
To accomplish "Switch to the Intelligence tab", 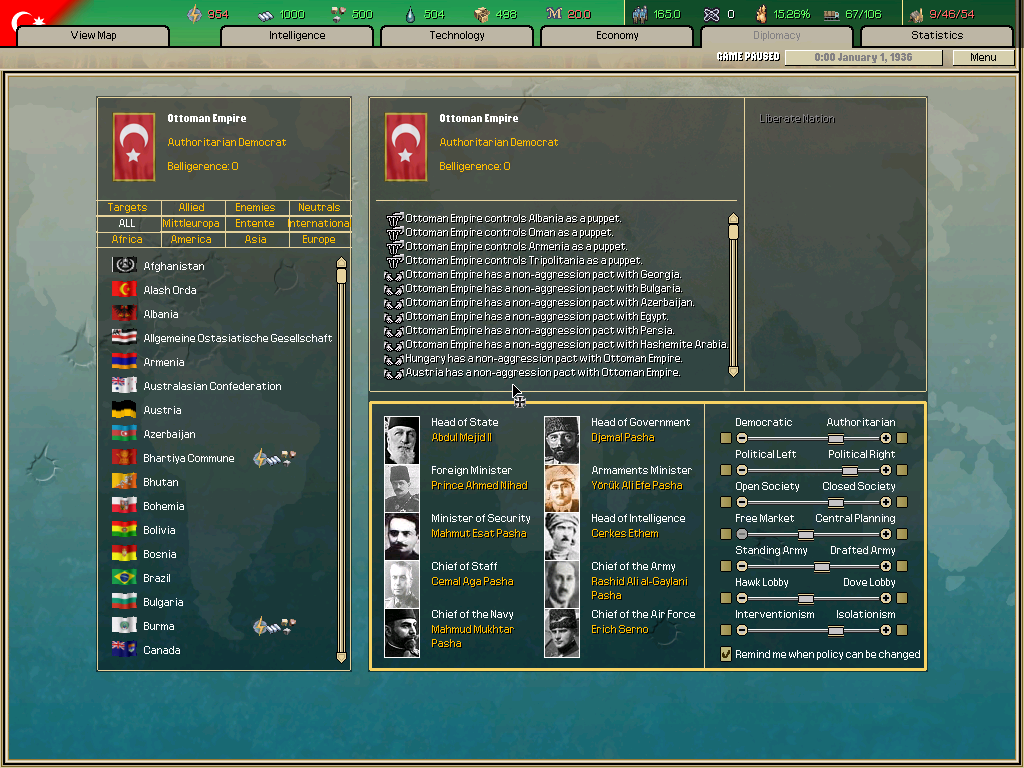I will 296,35.
